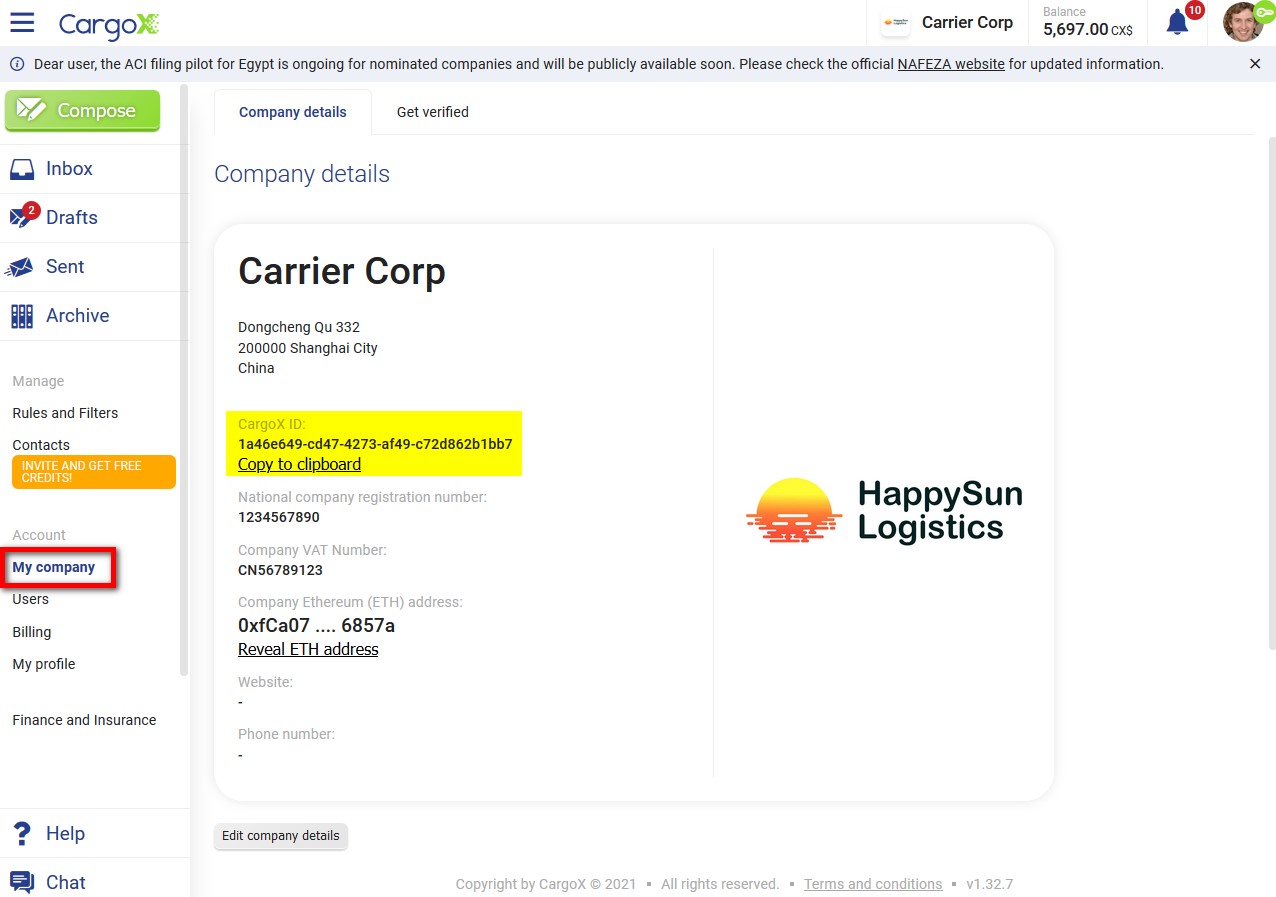1276x897 pixels.
Task: Click the HappySun Logistics logo image
Action: 884,510
